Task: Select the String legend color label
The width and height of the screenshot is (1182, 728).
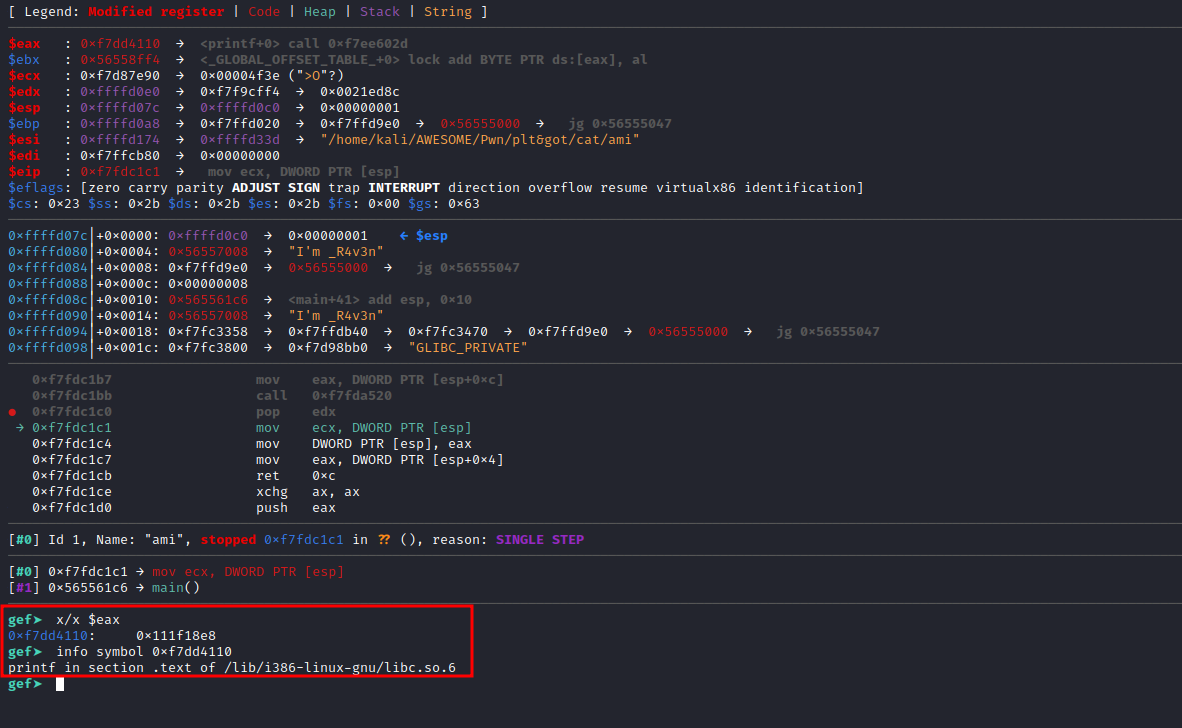Action: click(447, 11)
